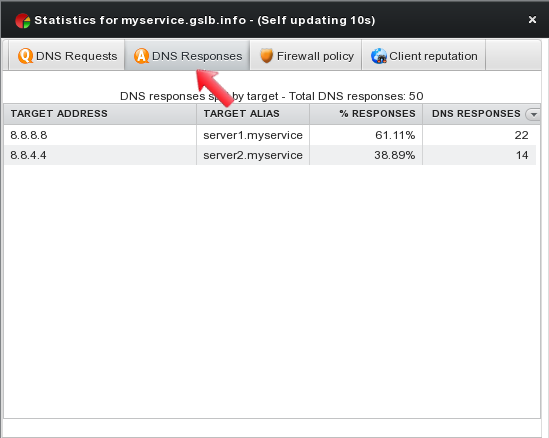The image size is (549, 438).
Task: Click the Client reputation globe icon
Action: (x=379, y=56)
